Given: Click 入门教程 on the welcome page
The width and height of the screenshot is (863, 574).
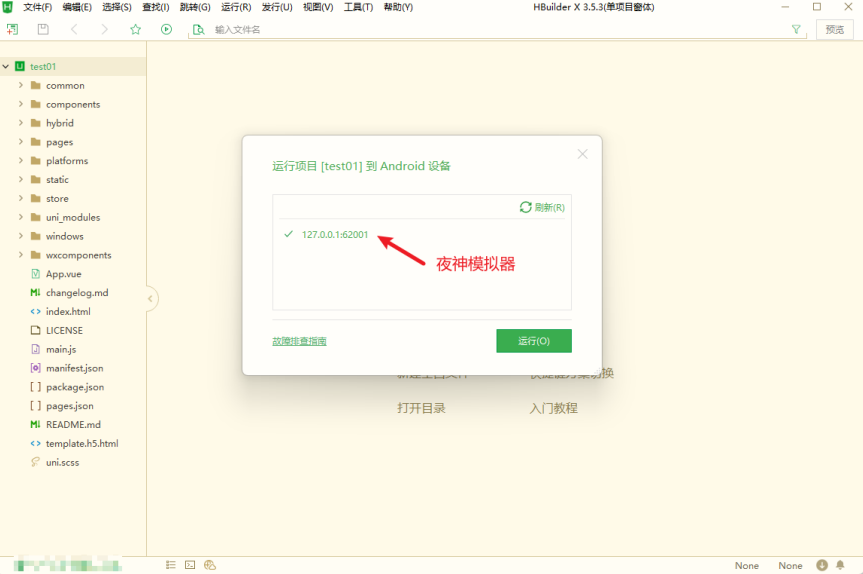Looking at the screenshot, I should tap(554, 408).
